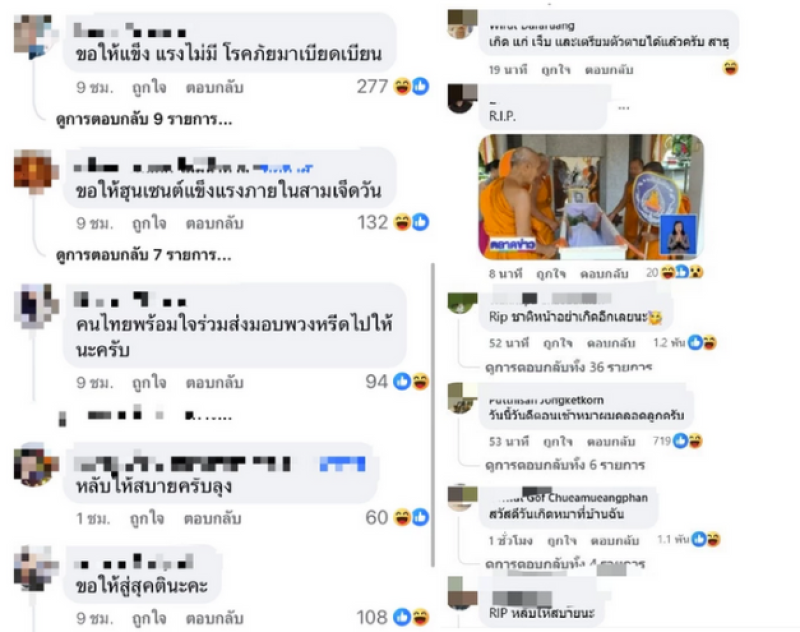This screenshot has width=800, height=632.
Task: Expand ดูการตอบกลับทั้ง 6 รายการ replies
Action: (565, 465)
